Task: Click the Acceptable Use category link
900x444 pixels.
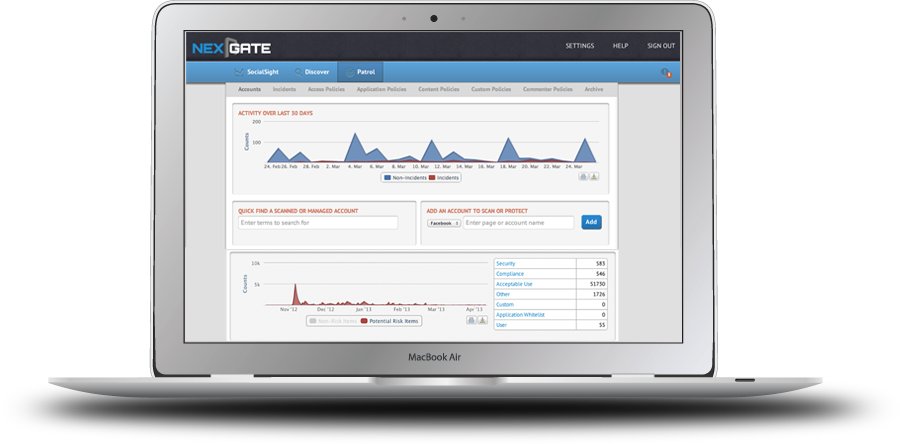Action: (515, 284)
